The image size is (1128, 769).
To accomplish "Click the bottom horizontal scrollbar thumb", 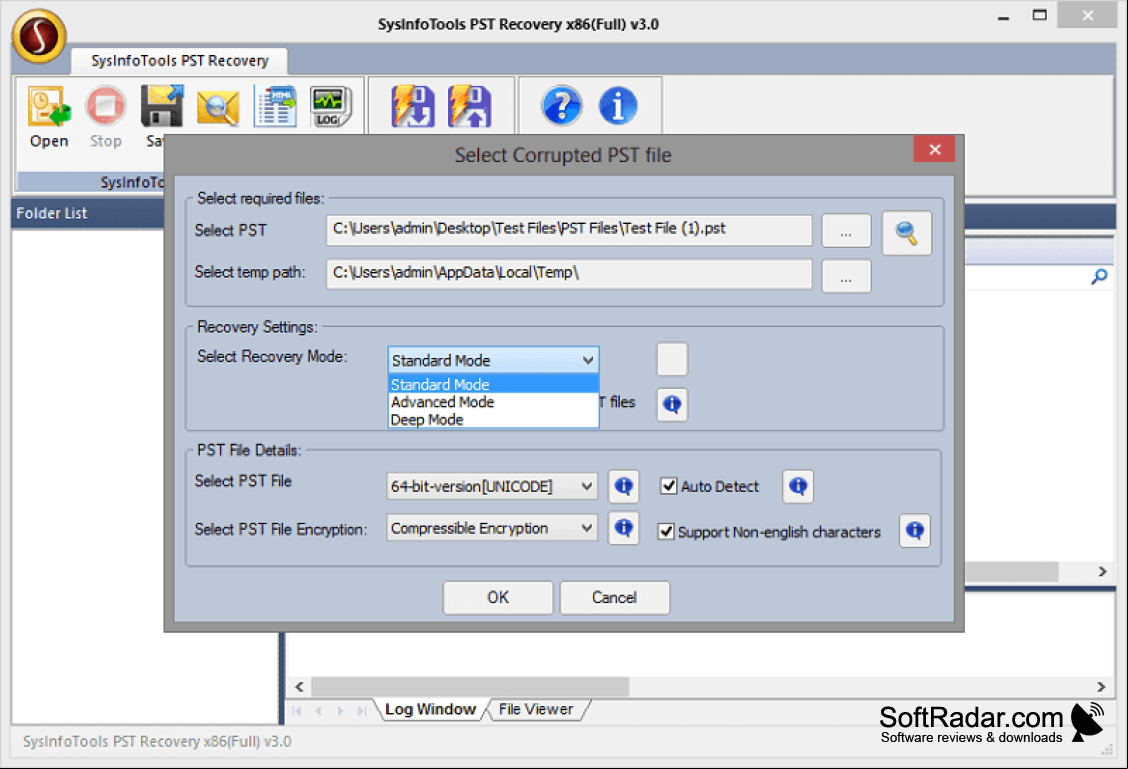I will click(470, 687).
